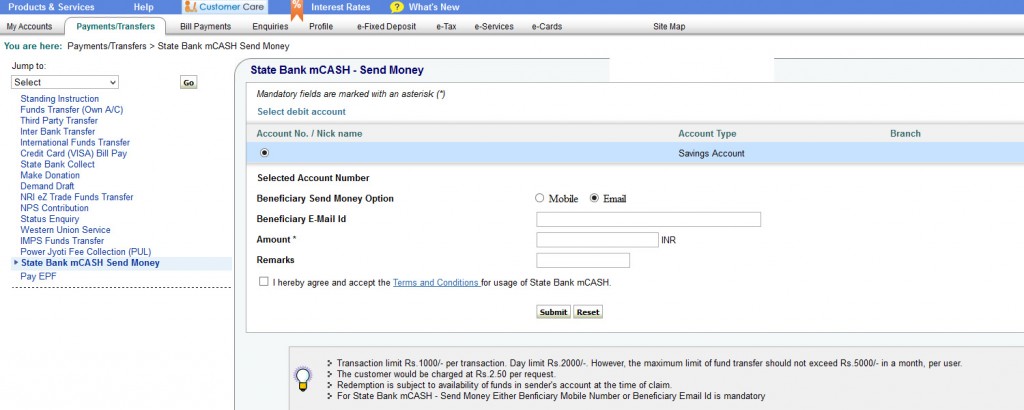
Task: Open NRI eZ Trade Funds Transfer link
Action: click(76, 197)
